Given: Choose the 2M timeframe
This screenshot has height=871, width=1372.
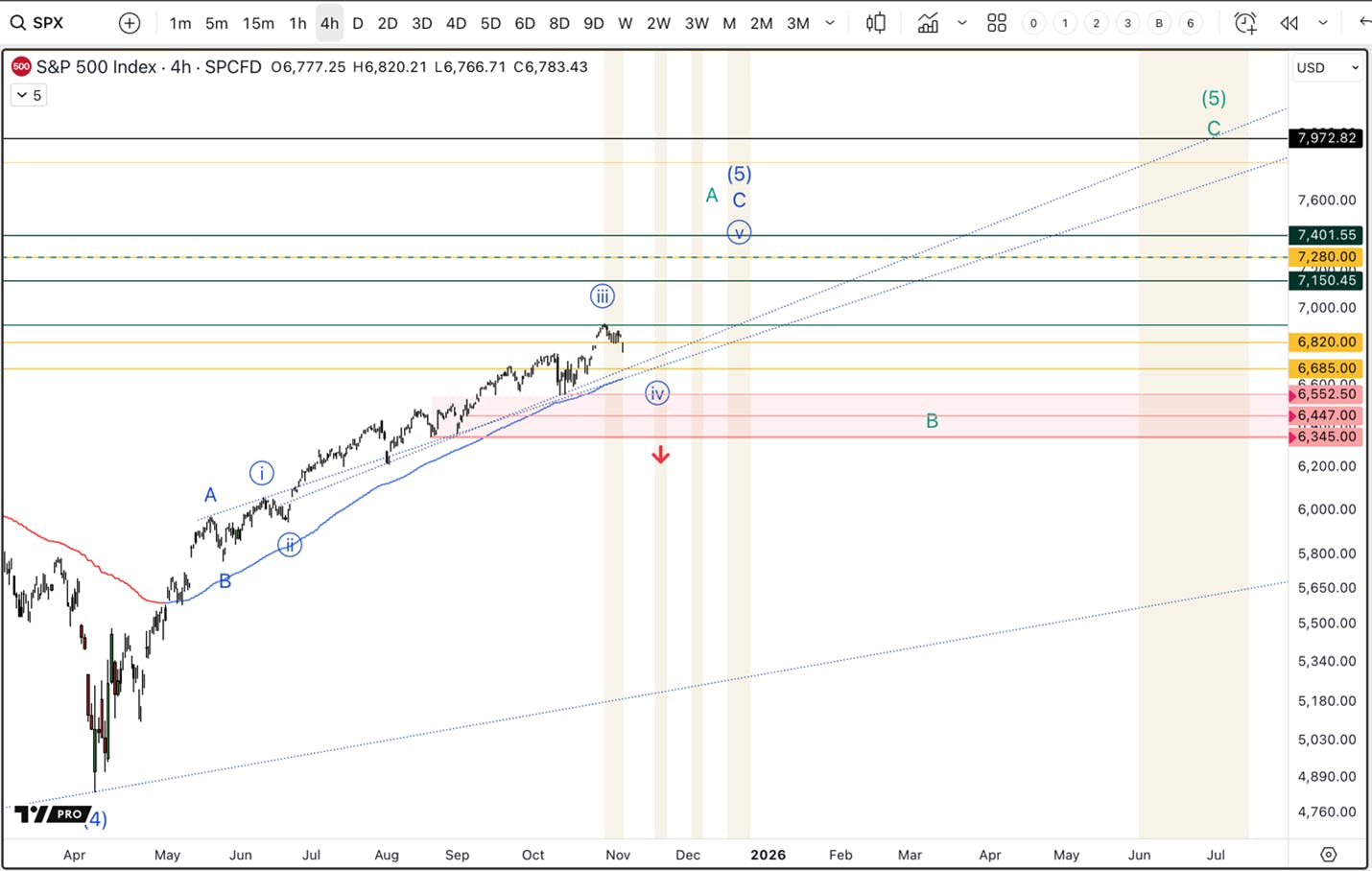Looking at the screenshot, I should pyautogui.click(x=761, y=23).
